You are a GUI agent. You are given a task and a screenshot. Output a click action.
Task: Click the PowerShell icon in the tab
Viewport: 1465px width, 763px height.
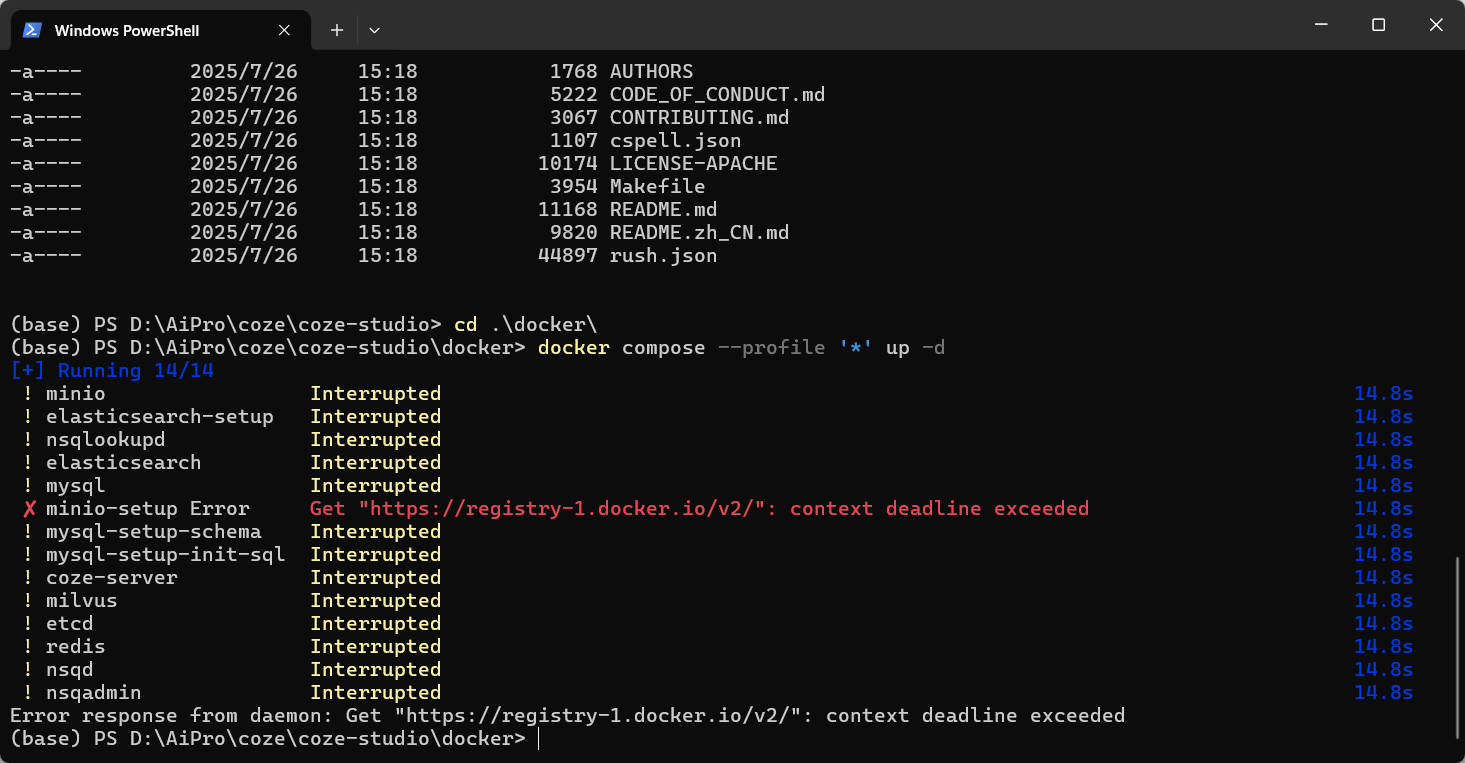(32, 30)
